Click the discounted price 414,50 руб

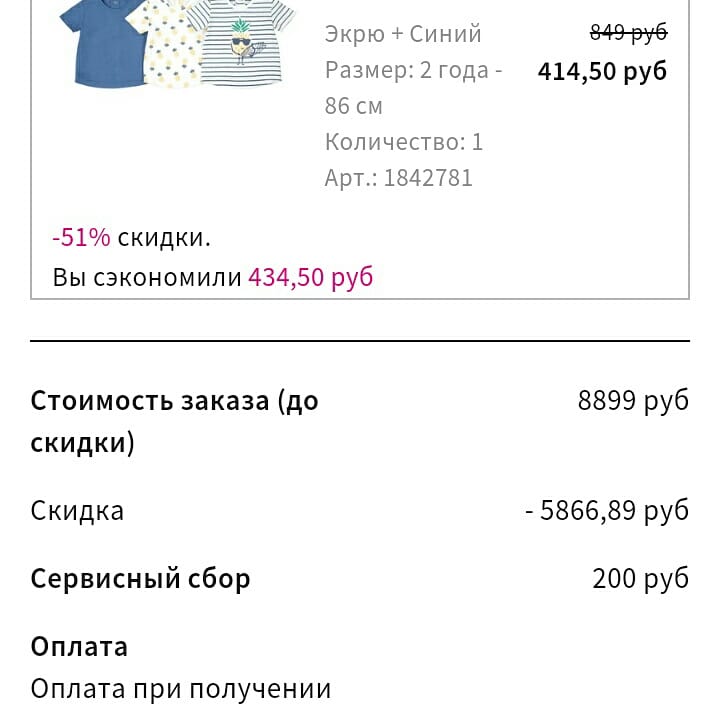tap(602, 71)
